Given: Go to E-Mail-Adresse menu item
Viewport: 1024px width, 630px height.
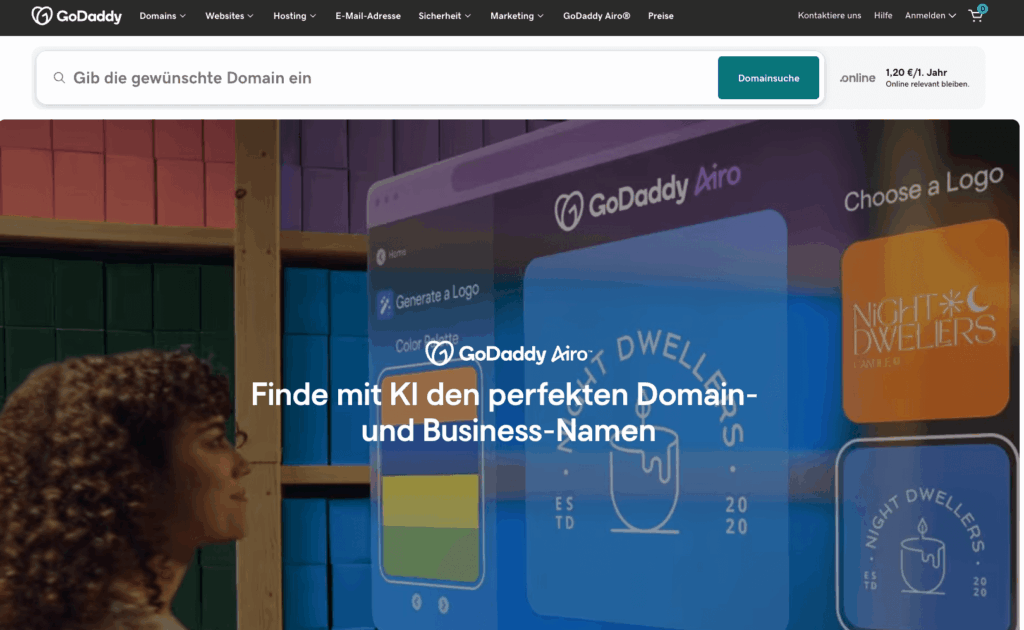Looking at the screenshot, I should tap(368, 16).
